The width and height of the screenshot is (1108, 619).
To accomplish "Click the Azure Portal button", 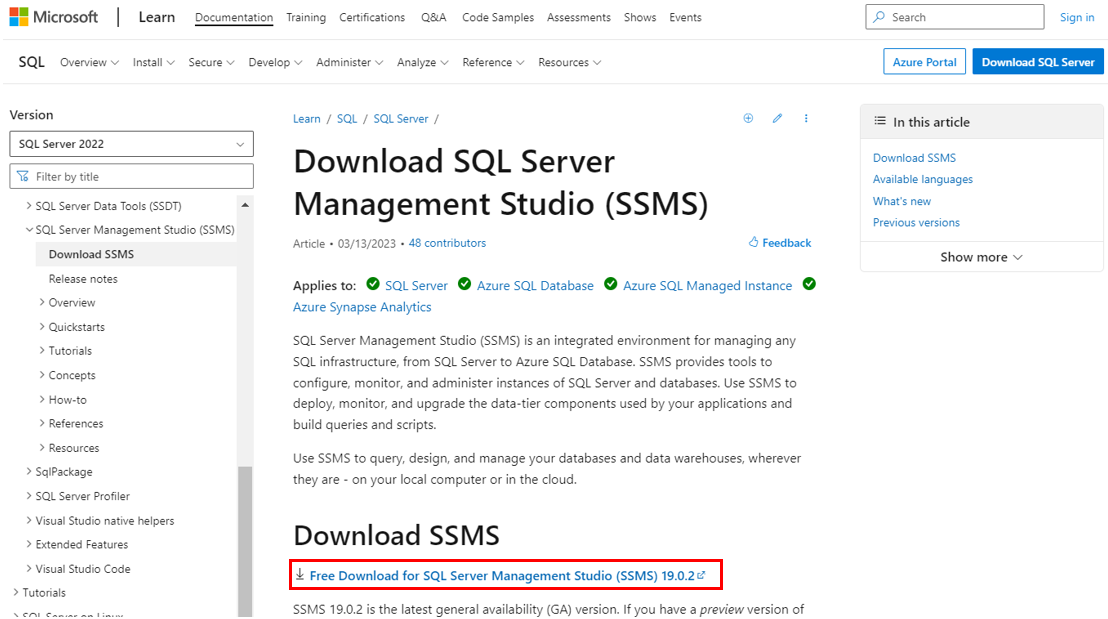I will coord(924,61).
